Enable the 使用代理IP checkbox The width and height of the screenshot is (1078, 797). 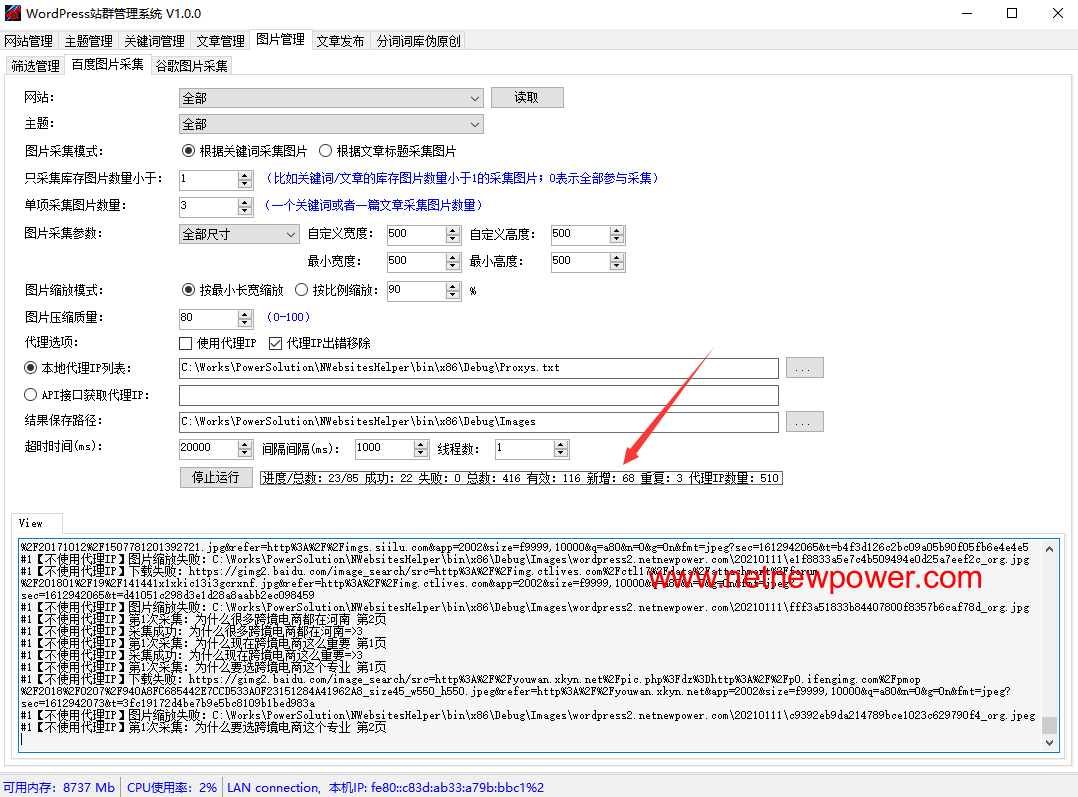coord(217,343)
